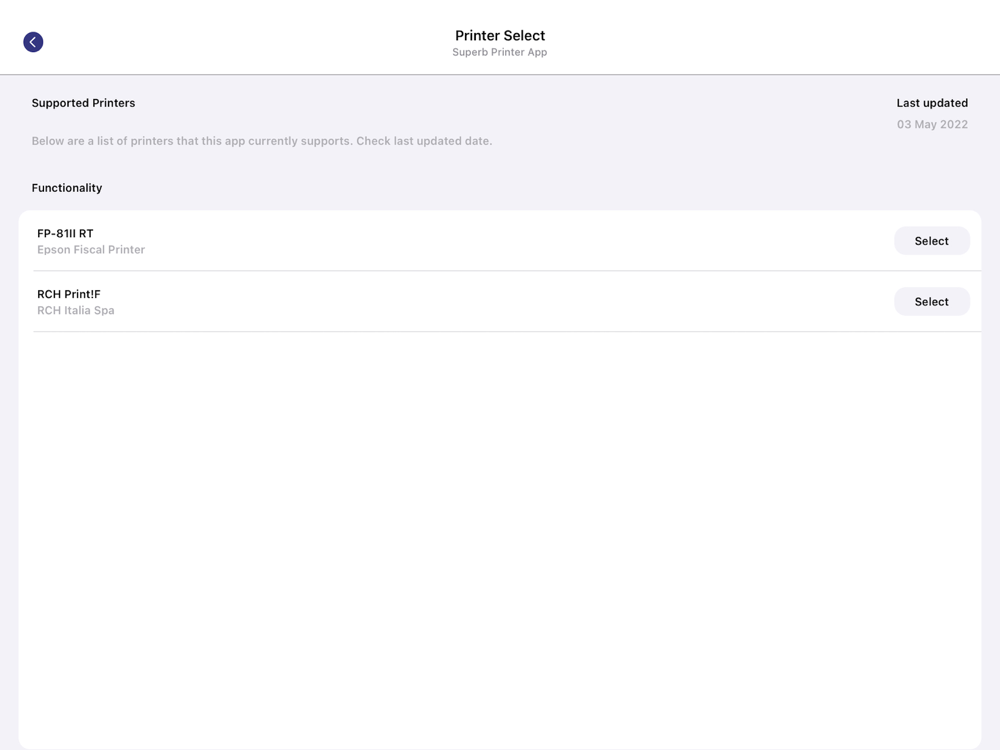Click the Functionality heading

(67, 188)
